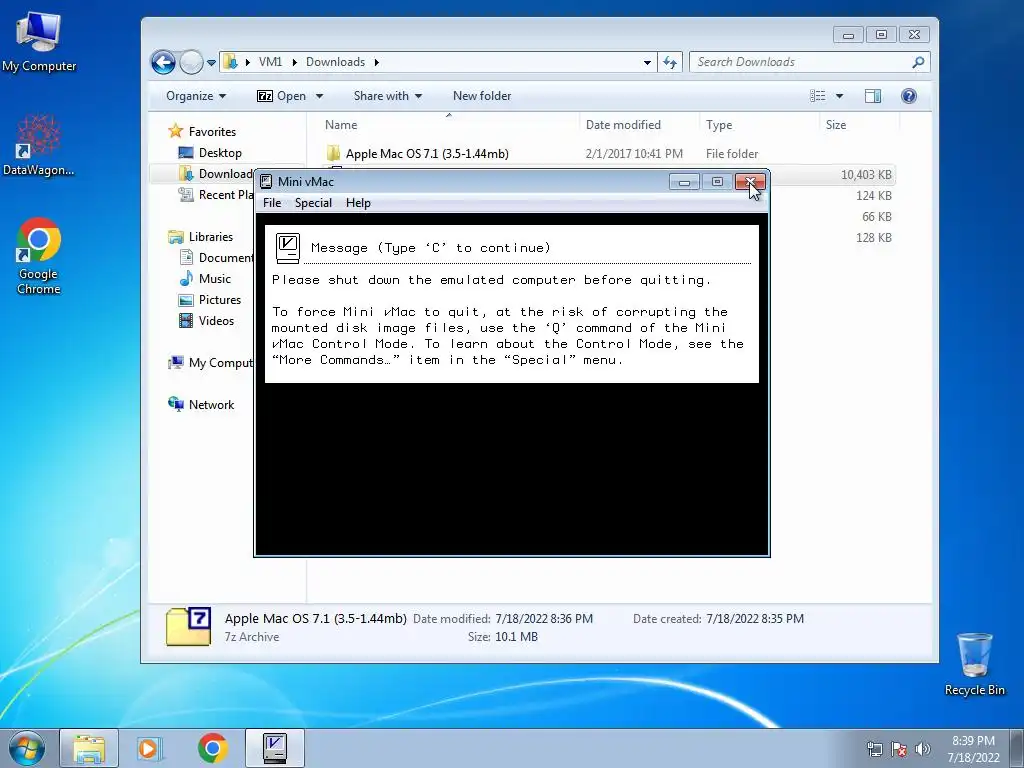Select Downloads in Favorites
The image size is (1024, 768).
[216, 174]
